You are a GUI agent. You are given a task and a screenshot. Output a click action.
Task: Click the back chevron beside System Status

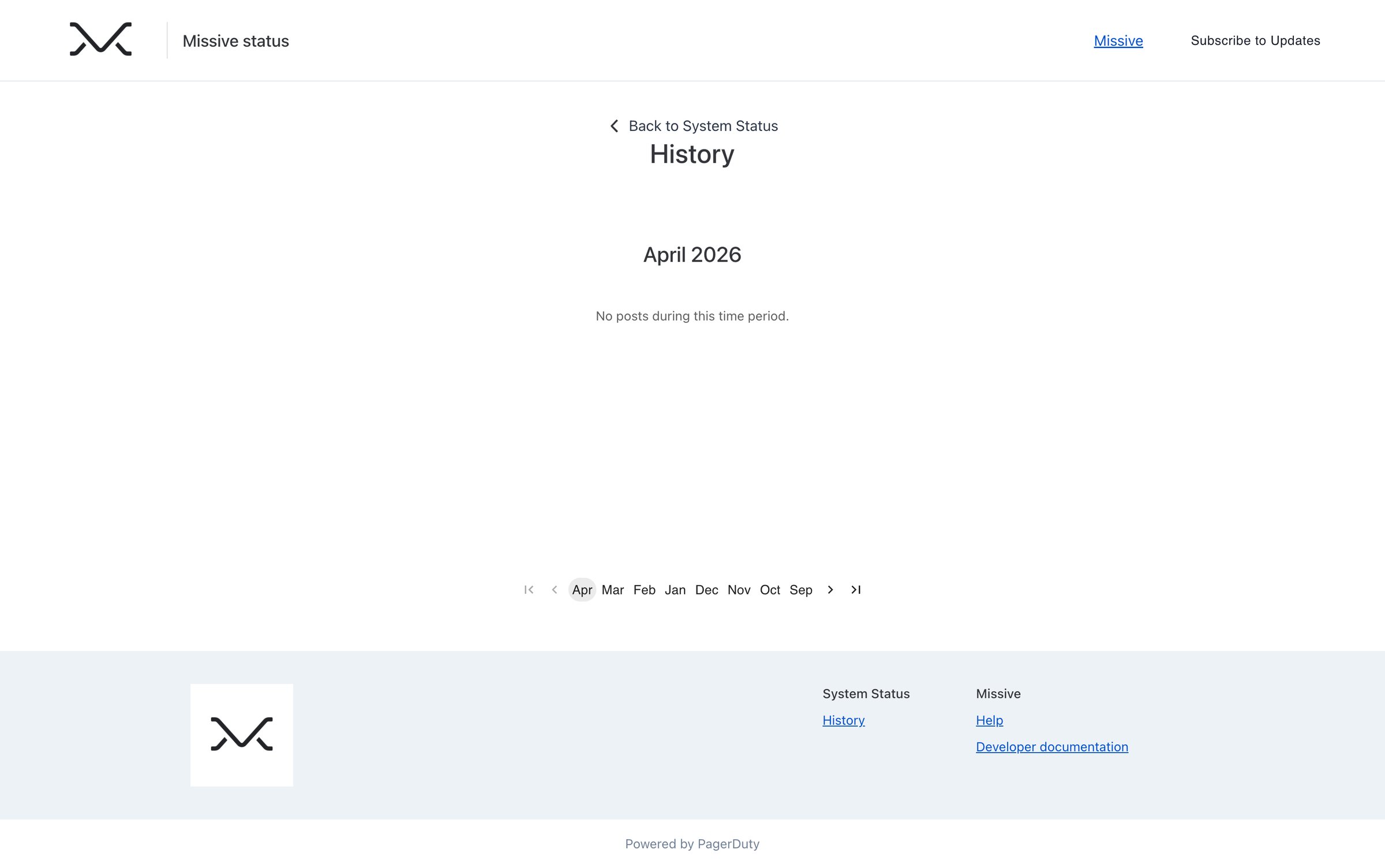(615, 126)
